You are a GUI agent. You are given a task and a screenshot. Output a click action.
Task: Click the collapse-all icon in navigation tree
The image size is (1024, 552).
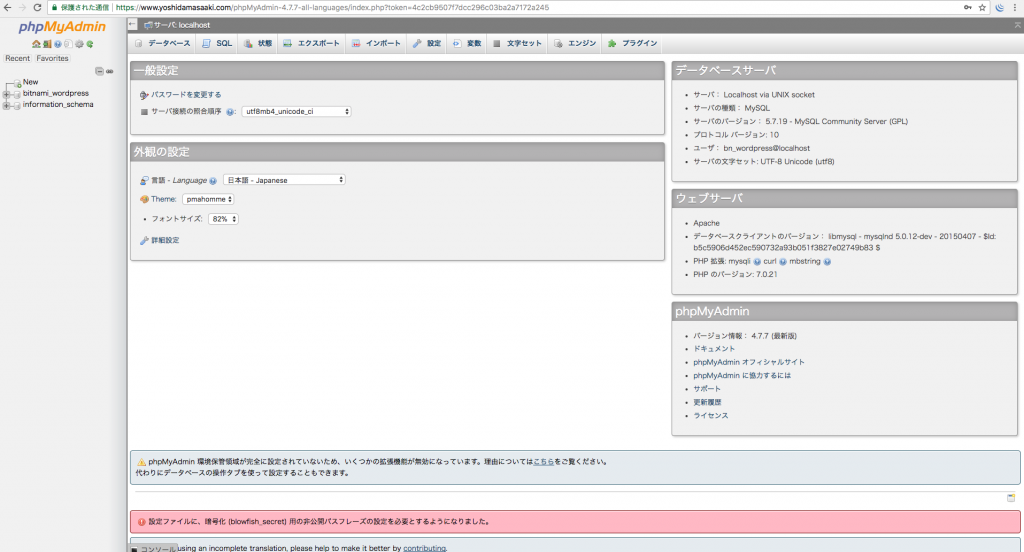coord(98,71)
